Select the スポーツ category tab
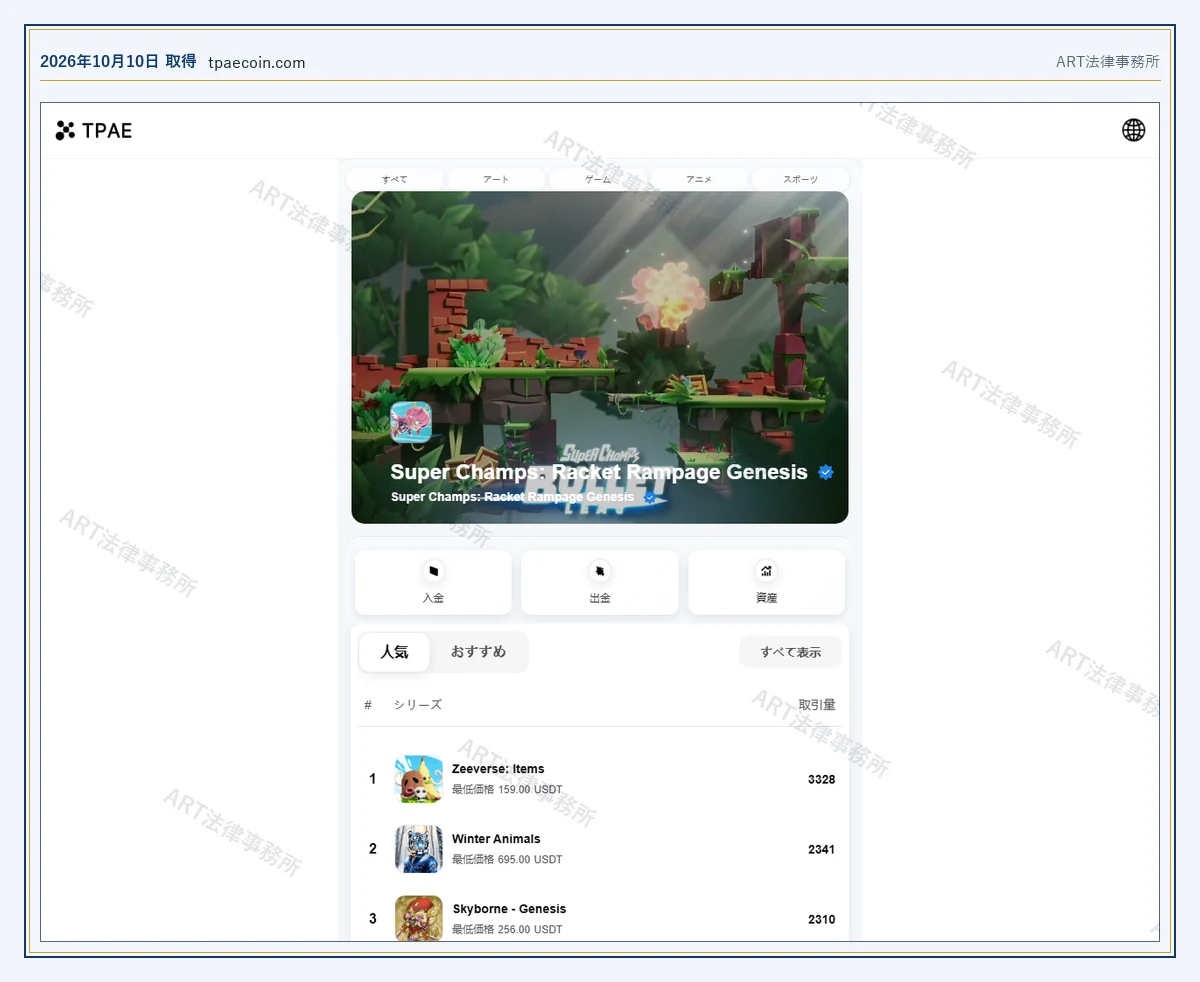Screen dimensions: 1200x982 pyautogui.click(x=801, y=179)
